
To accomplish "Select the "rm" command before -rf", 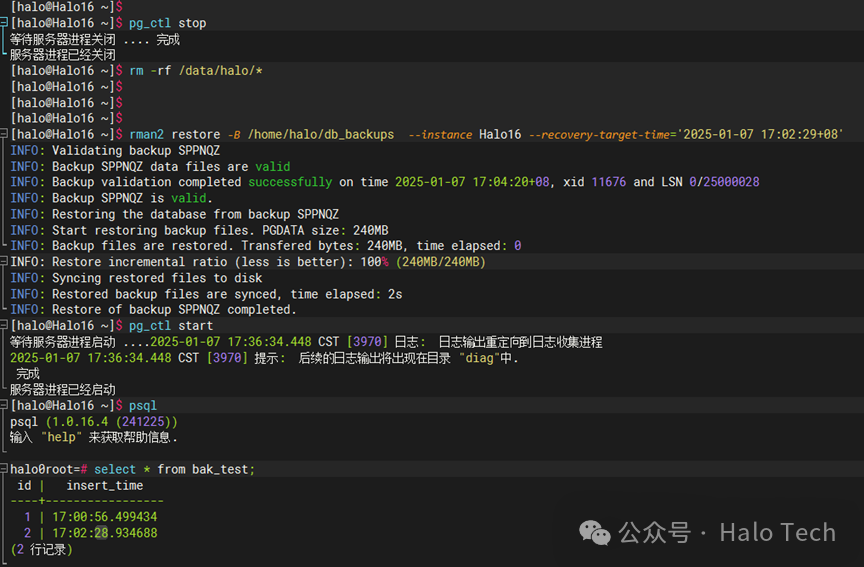I will (x=136, y=71).
